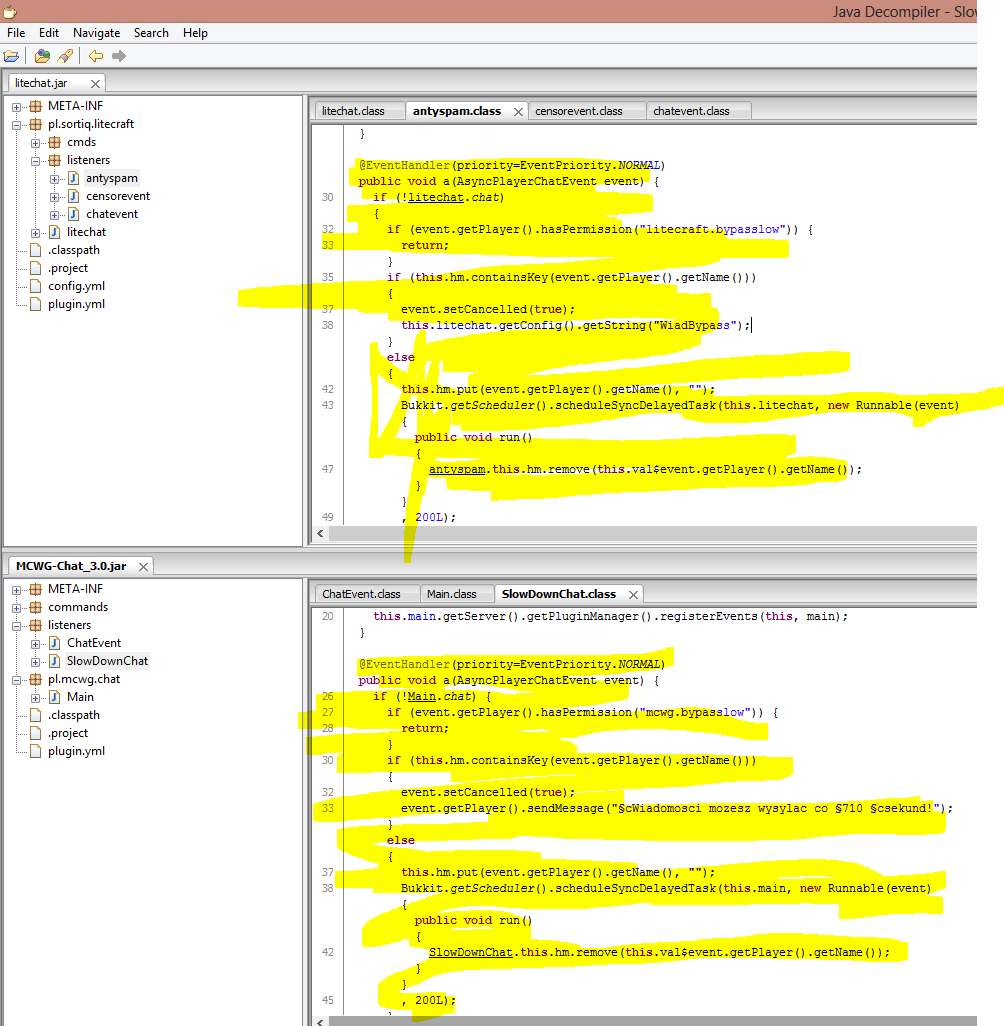Click underlined antyspam link in code
Image resolution: width=1004 pixels, height=1026 pixels.
pyautogui.click(x=457, y=469)
